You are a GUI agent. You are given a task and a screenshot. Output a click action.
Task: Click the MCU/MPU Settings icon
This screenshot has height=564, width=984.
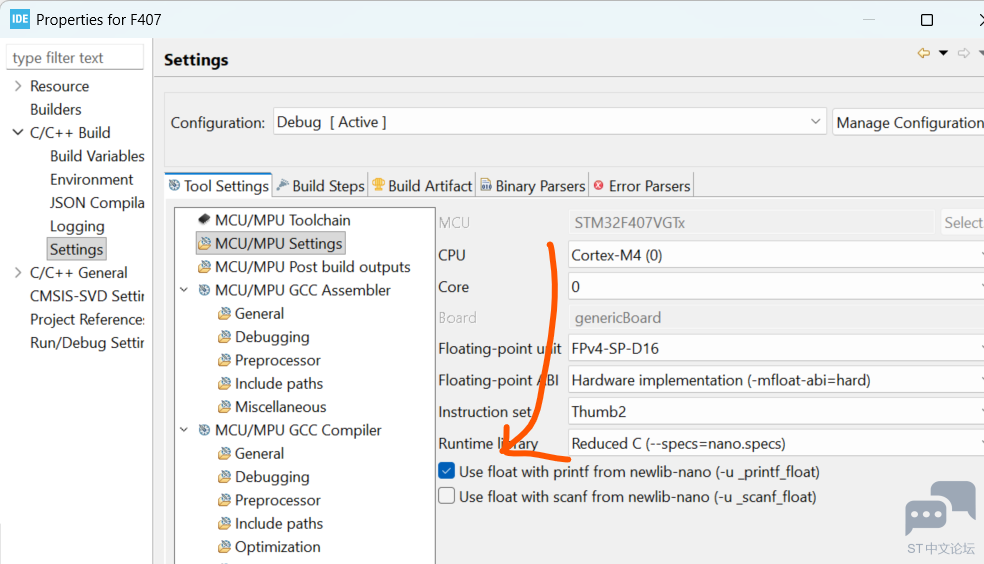coord(205,243)
